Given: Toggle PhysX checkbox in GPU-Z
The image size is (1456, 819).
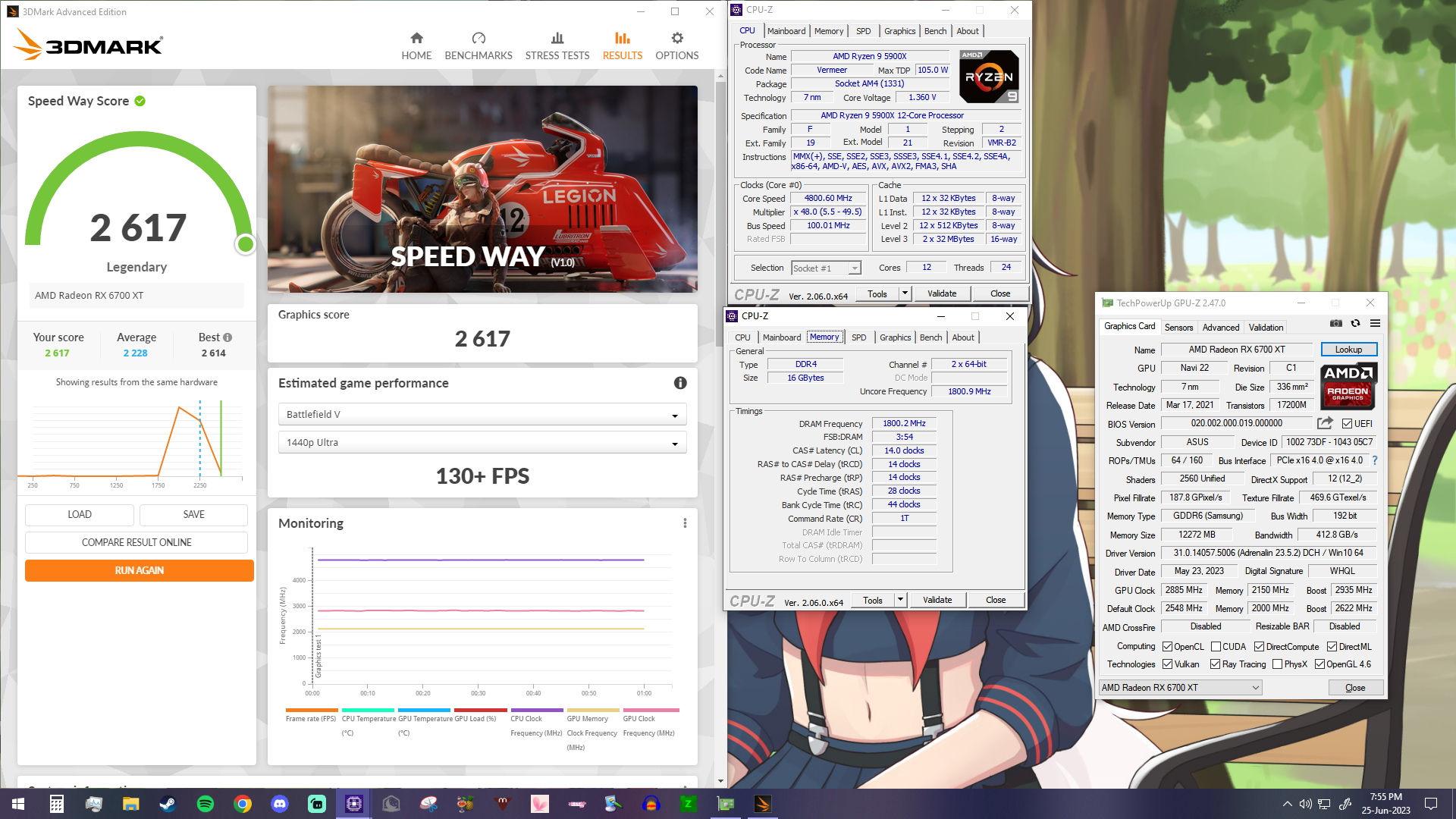Looking at the screenshot, I should 1278,664.
